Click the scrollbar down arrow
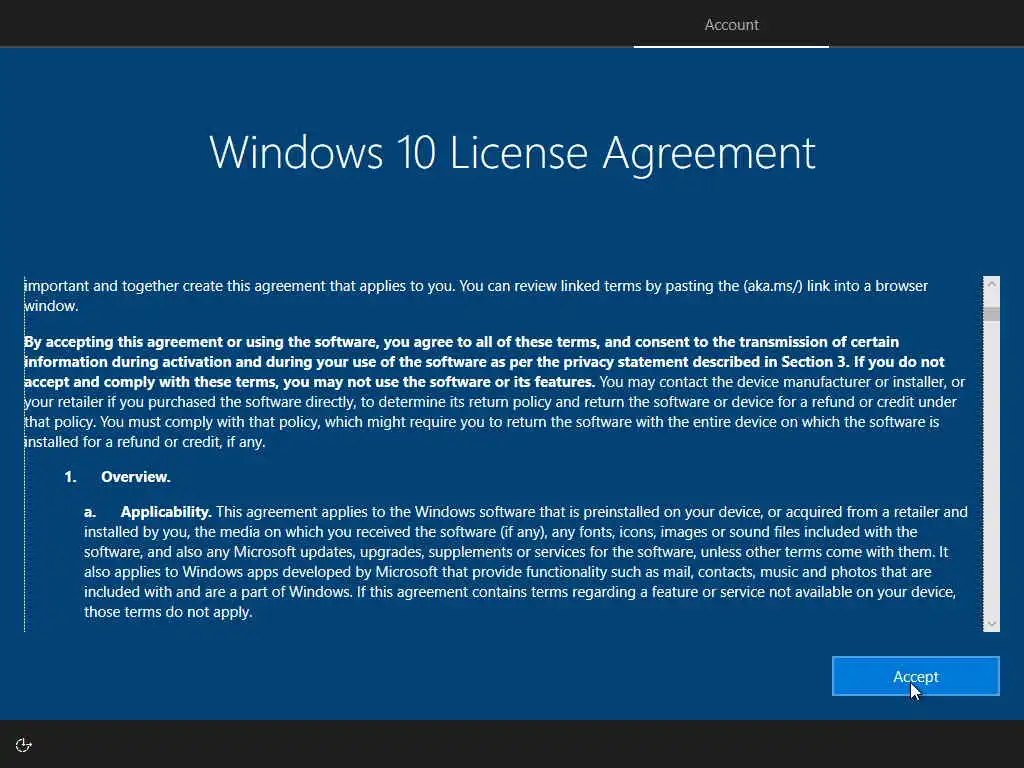1024x768 pixels. pos(991,624)
